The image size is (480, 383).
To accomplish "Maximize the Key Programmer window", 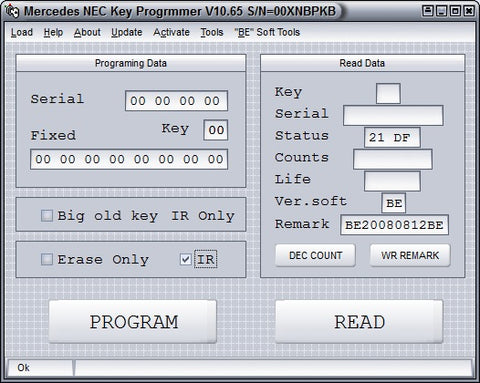I will click(455, 11).
